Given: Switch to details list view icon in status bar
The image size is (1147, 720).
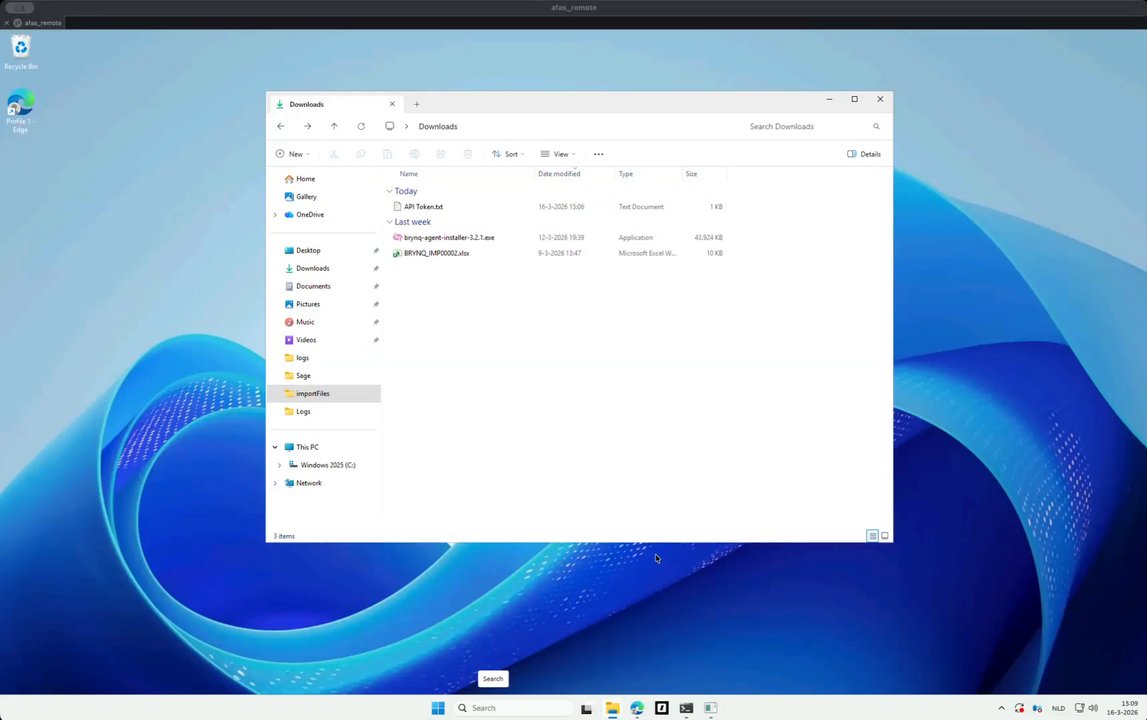Looking at the screenshot, I should coord(872,536).
